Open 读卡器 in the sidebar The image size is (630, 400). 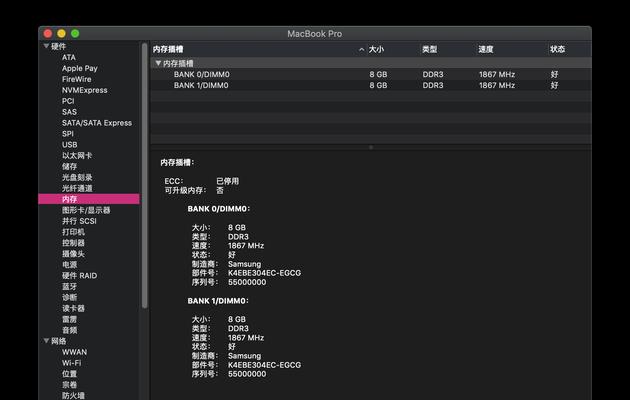click(73, 308)
